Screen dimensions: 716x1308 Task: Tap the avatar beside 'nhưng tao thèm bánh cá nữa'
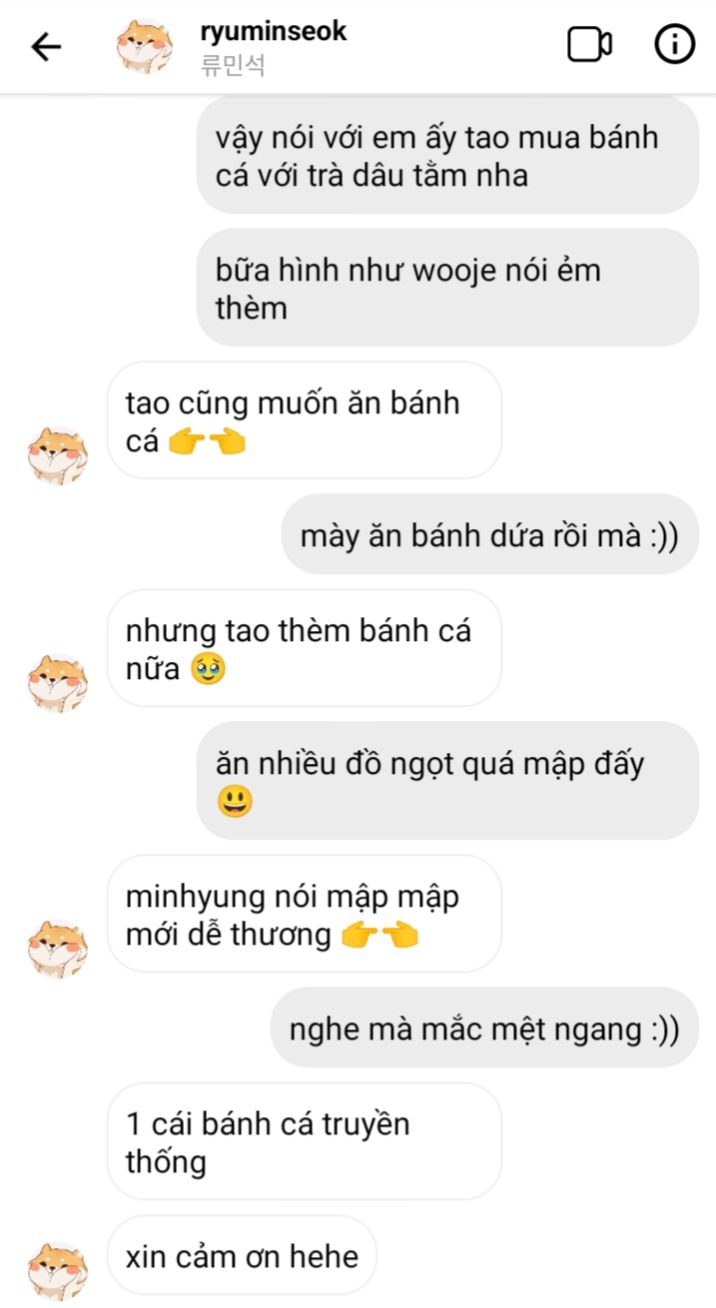click(57, 683)
